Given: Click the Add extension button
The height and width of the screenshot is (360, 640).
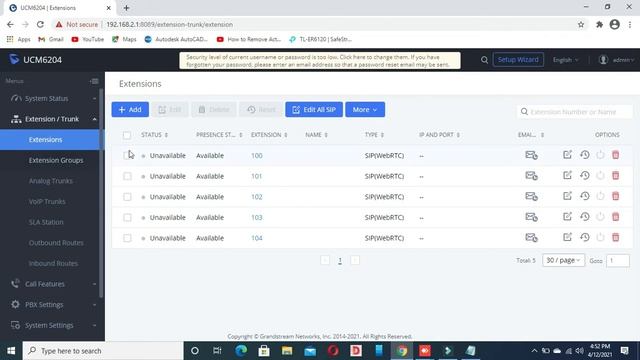Looking at the screenshot, I should 130,109.
